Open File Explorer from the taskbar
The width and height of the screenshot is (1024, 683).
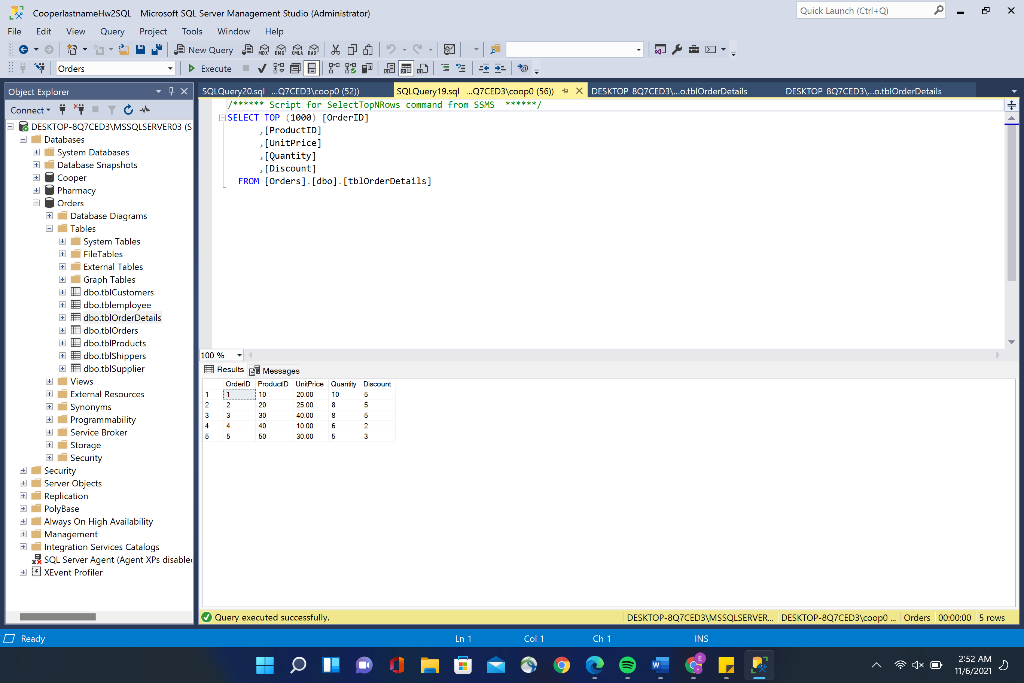(430, 665)
